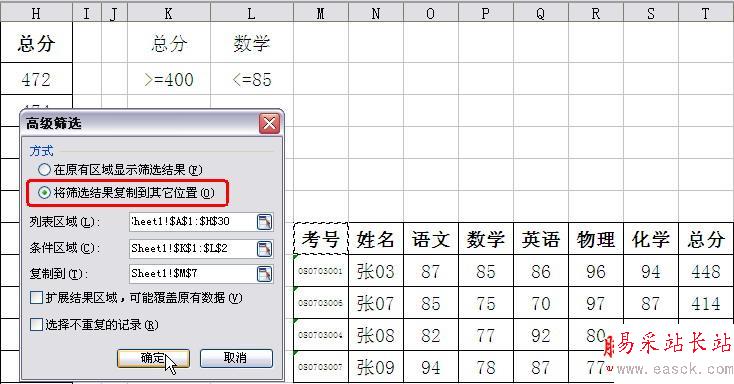The width and height of the screenshot is (734, 384).
Task: Click 张09's 语文 score 94
Action: (431, 367)
